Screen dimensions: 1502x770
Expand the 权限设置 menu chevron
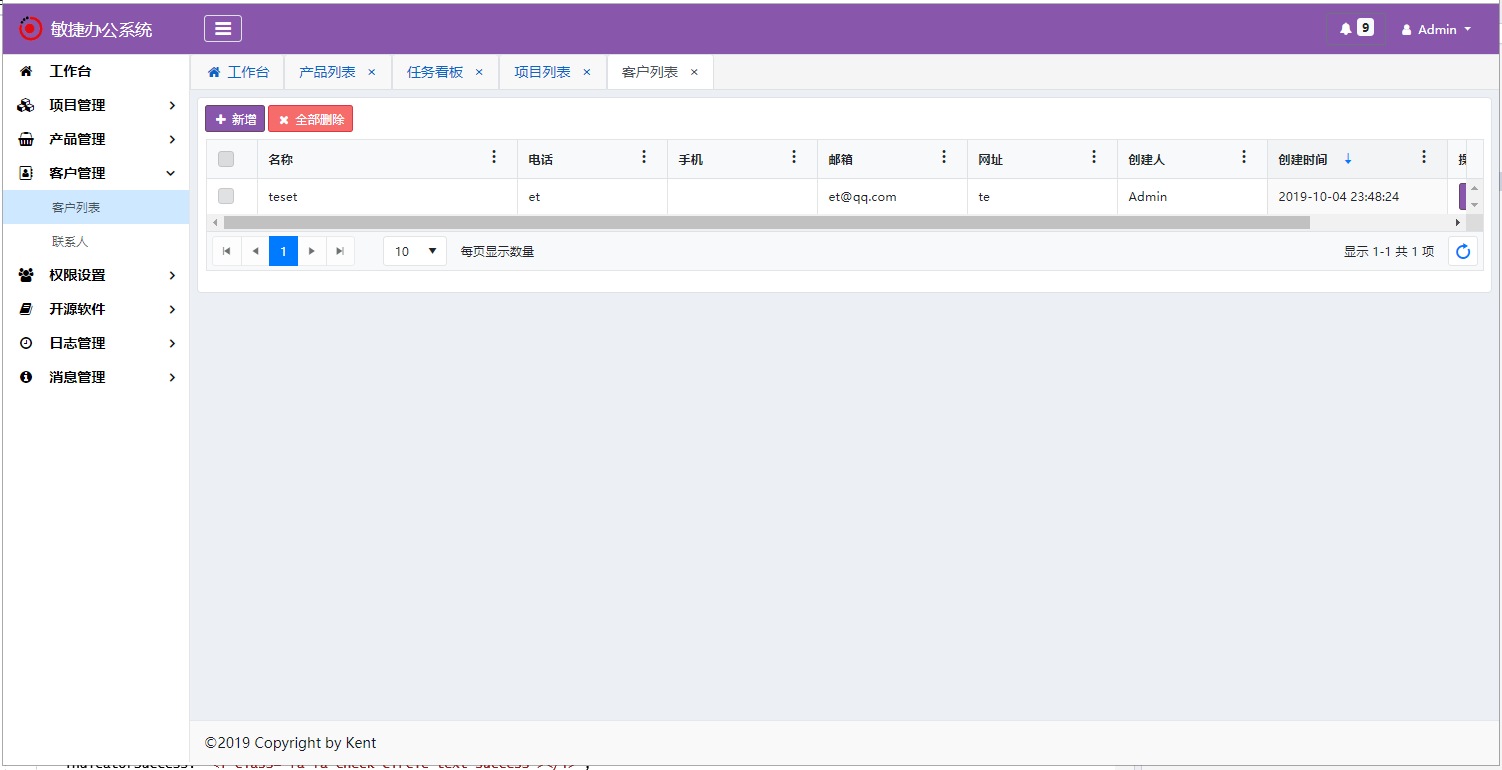(x=172, y=275)
